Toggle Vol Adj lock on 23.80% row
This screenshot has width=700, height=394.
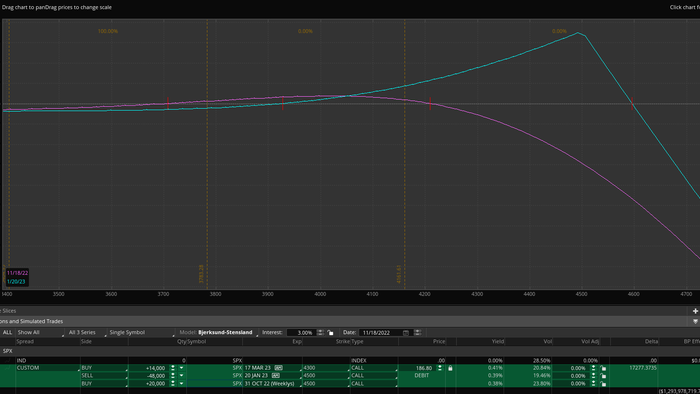click(603, 383)
